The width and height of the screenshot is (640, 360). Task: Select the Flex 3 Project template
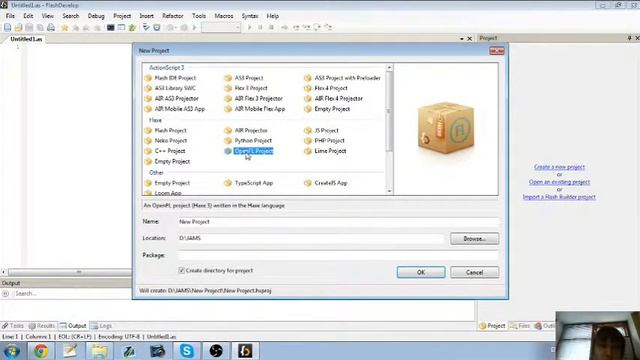click(x=246, y=88)
